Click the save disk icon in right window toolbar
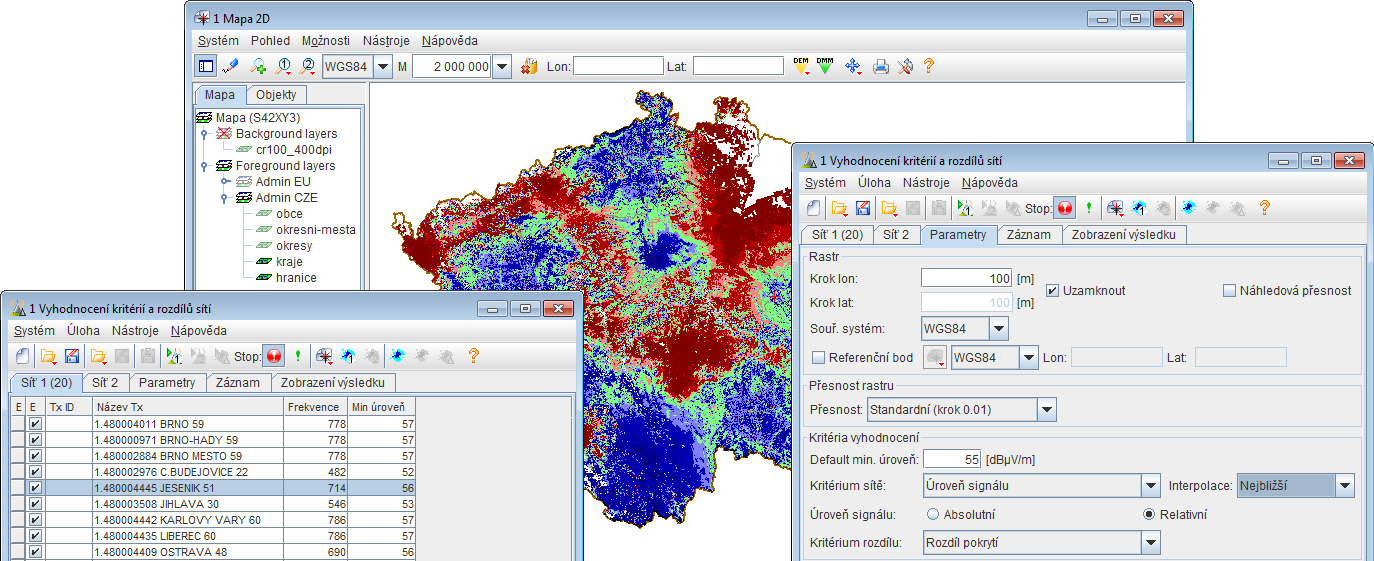 coord(862,208)
